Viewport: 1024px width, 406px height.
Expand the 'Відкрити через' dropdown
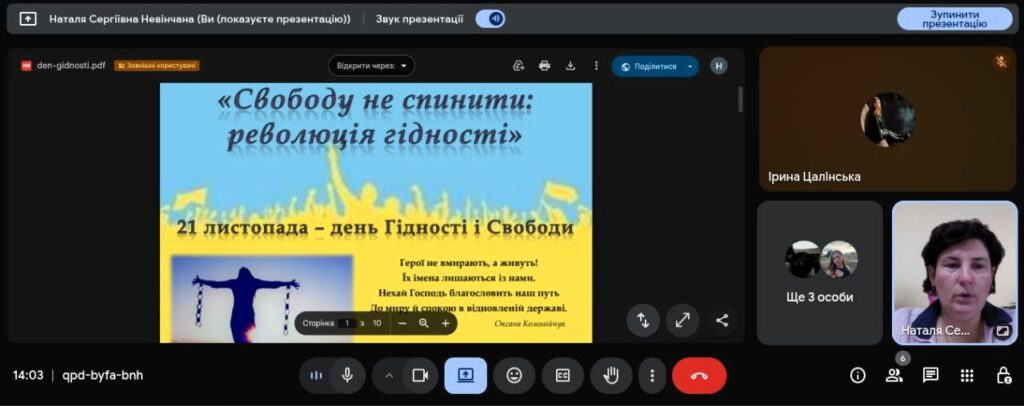pyautogui.click(x=371, y=66)
